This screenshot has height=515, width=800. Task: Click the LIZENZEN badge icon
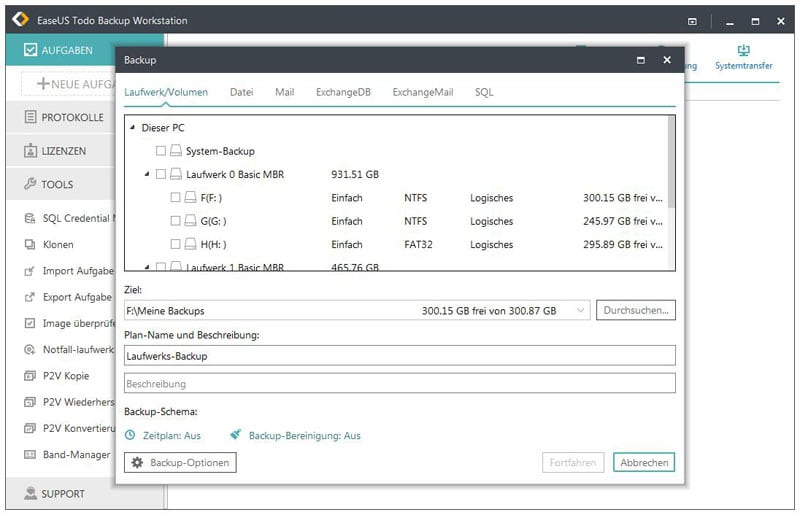31,151
